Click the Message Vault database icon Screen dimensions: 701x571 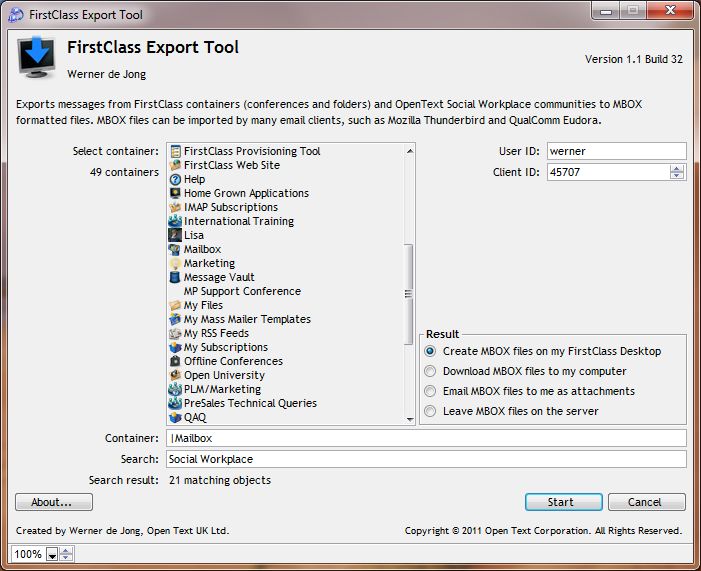coord(175,277)
